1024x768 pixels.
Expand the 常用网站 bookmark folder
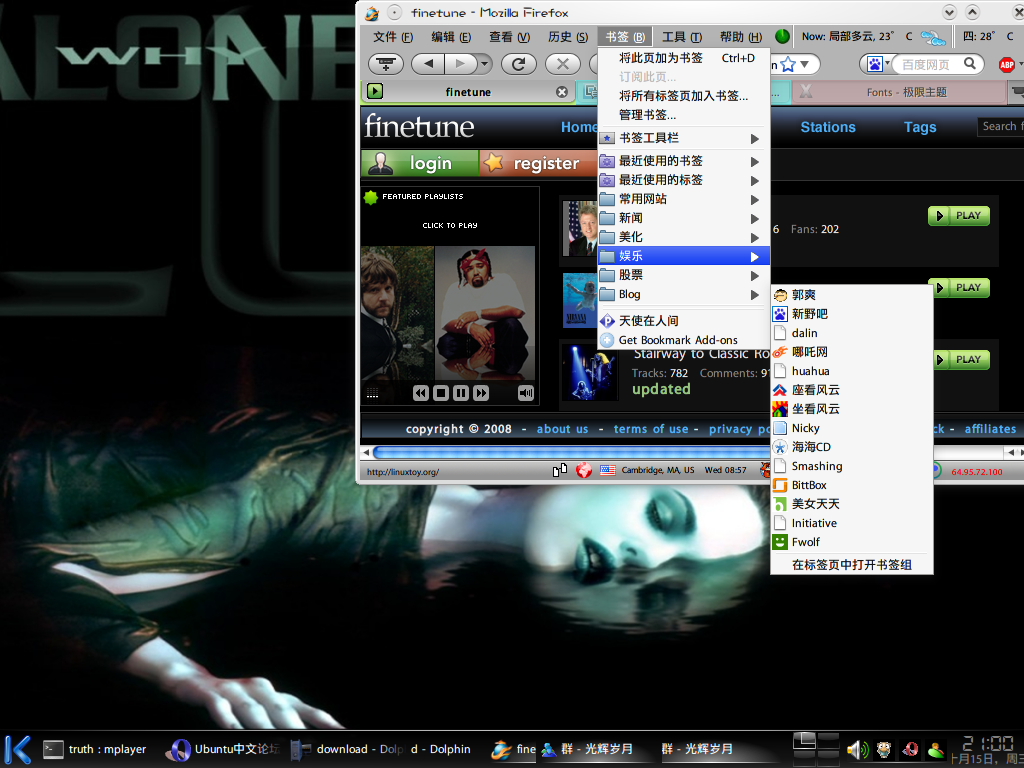684,199
